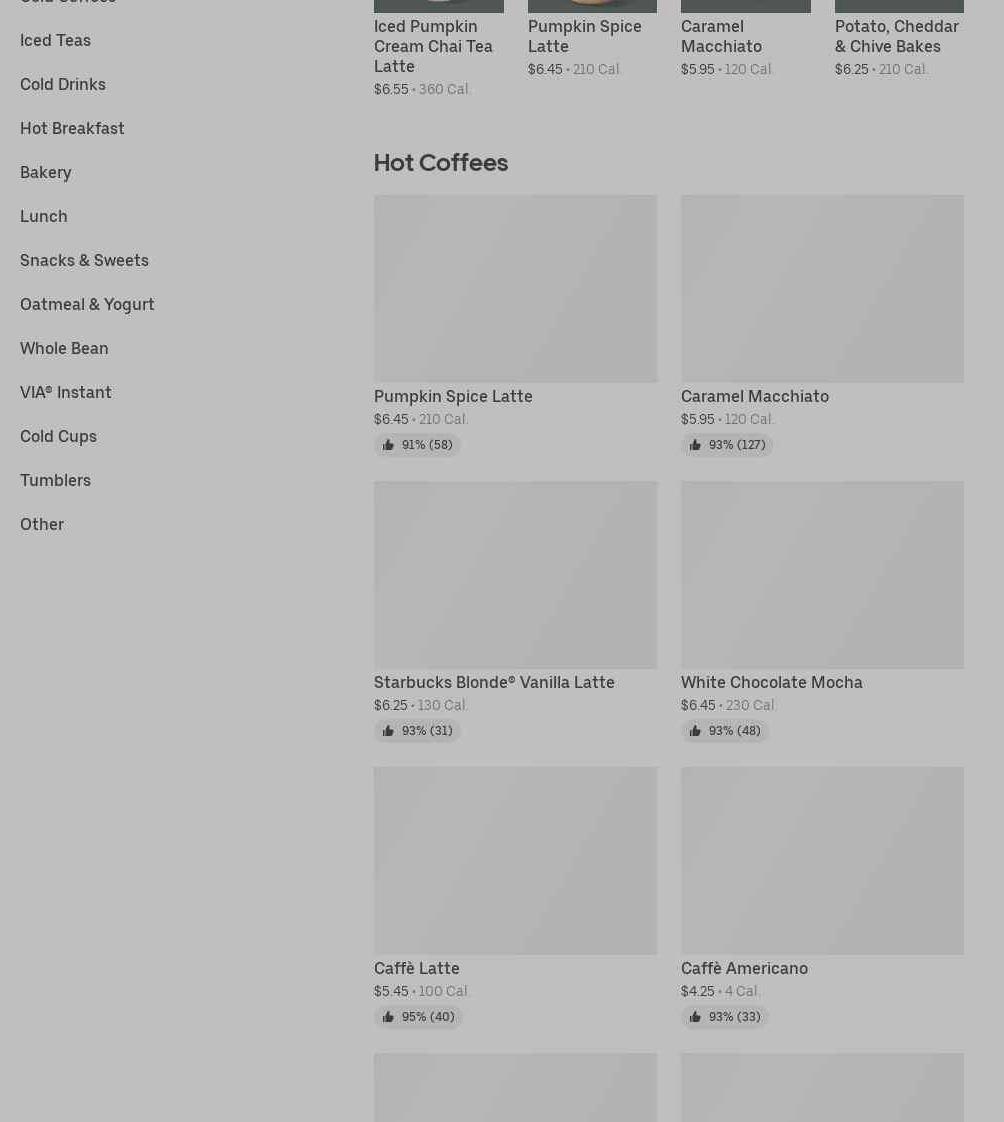Select Oatmeal & Yogurt in sidebar
Viewport: 1004px width, 1122px height.
pos(87,304)
